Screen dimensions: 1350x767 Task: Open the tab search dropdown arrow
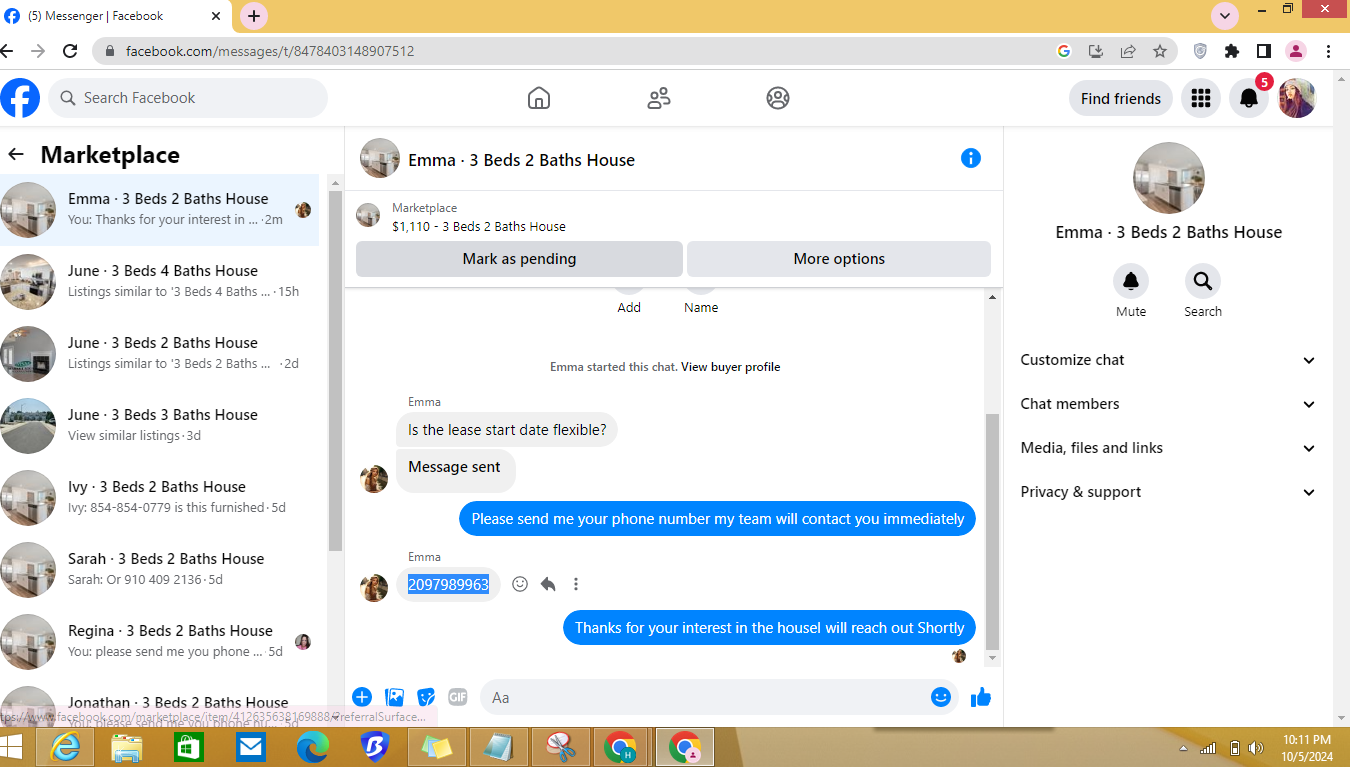pyautogui.click(x=1225, y=16)
